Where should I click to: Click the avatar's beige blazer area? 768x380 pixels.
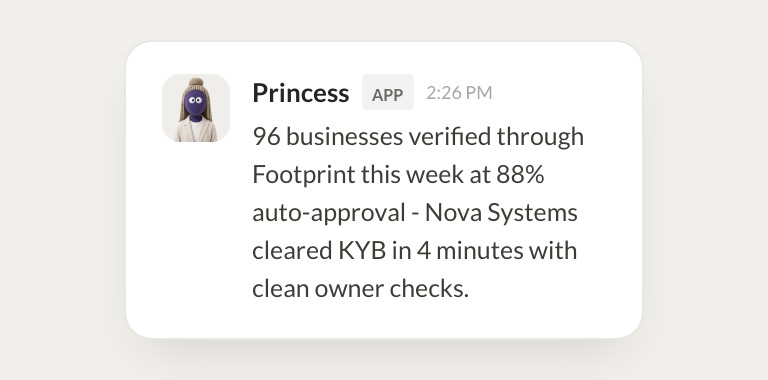(196, 131)
